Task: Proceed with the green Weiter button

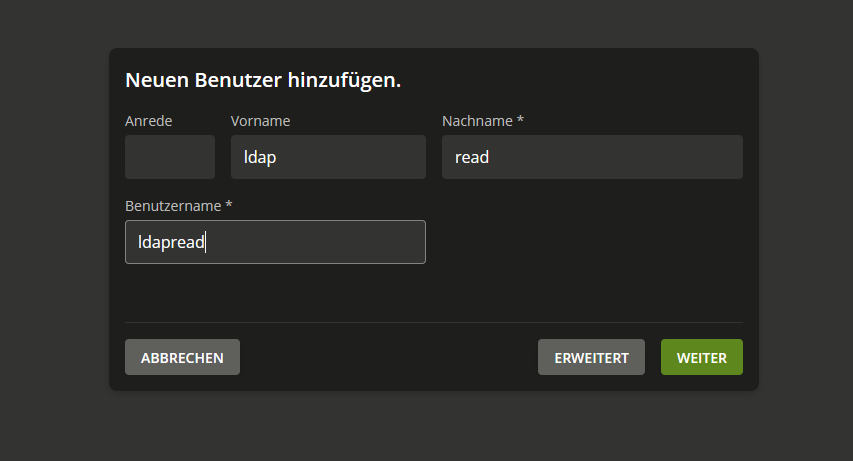Action: click(x=701, y=357)
